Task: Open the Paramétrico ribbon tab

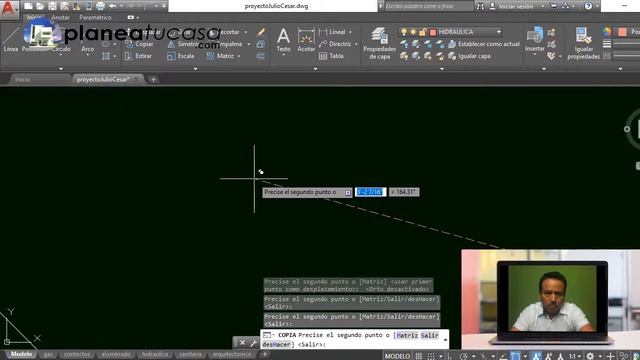Action: [95, 18]
